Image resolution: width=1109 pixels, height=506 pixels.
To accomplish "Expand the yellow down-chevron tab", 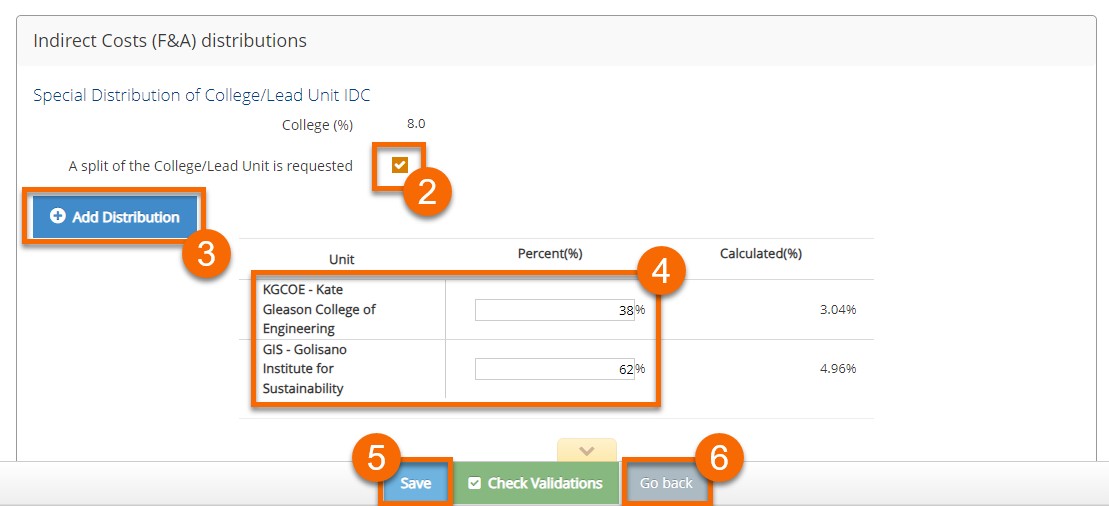I will 587,451.
